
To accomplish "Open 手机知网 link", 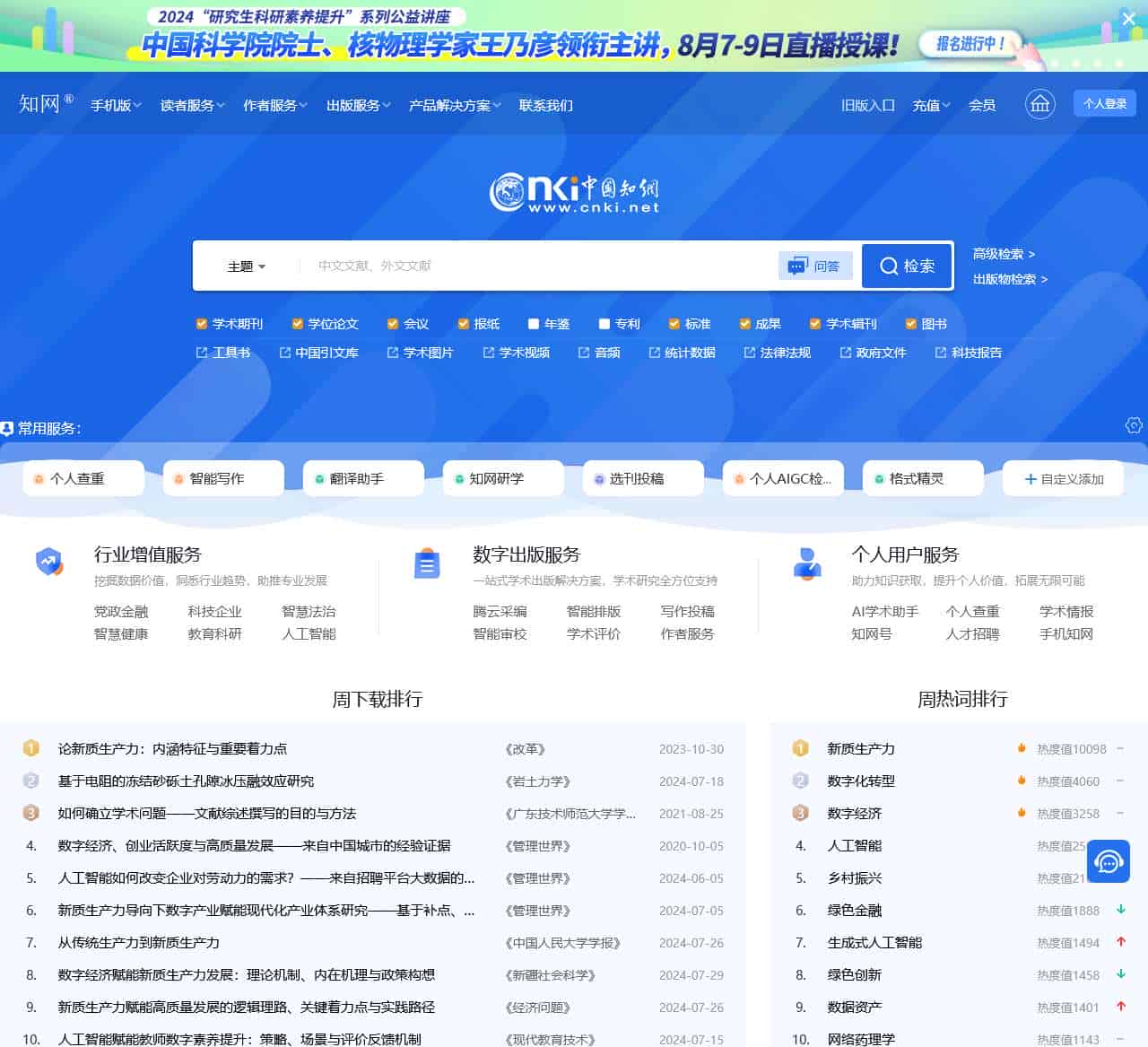I will click(1066, 633).
